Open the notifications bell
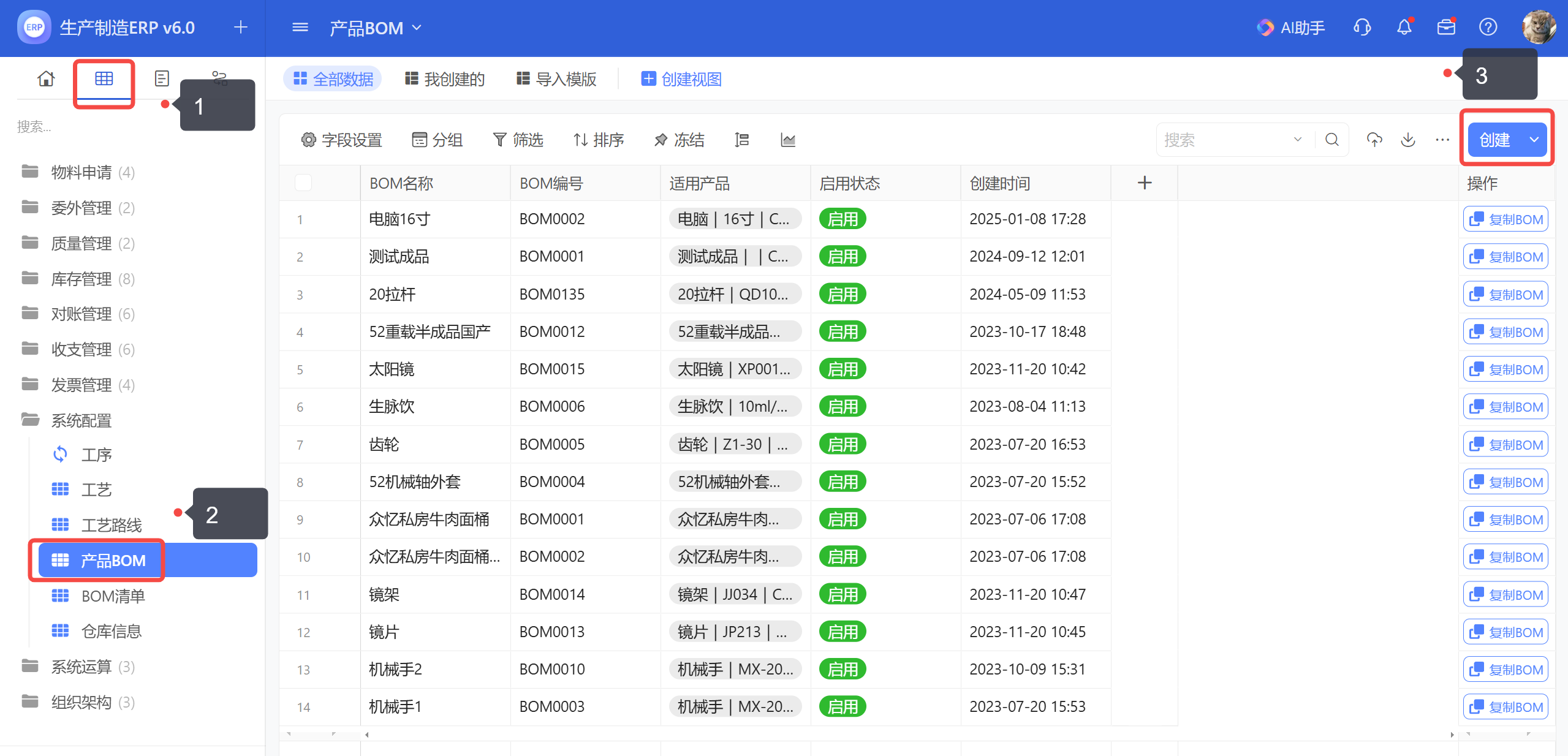1568x756 pixels. coord(1404,28)
